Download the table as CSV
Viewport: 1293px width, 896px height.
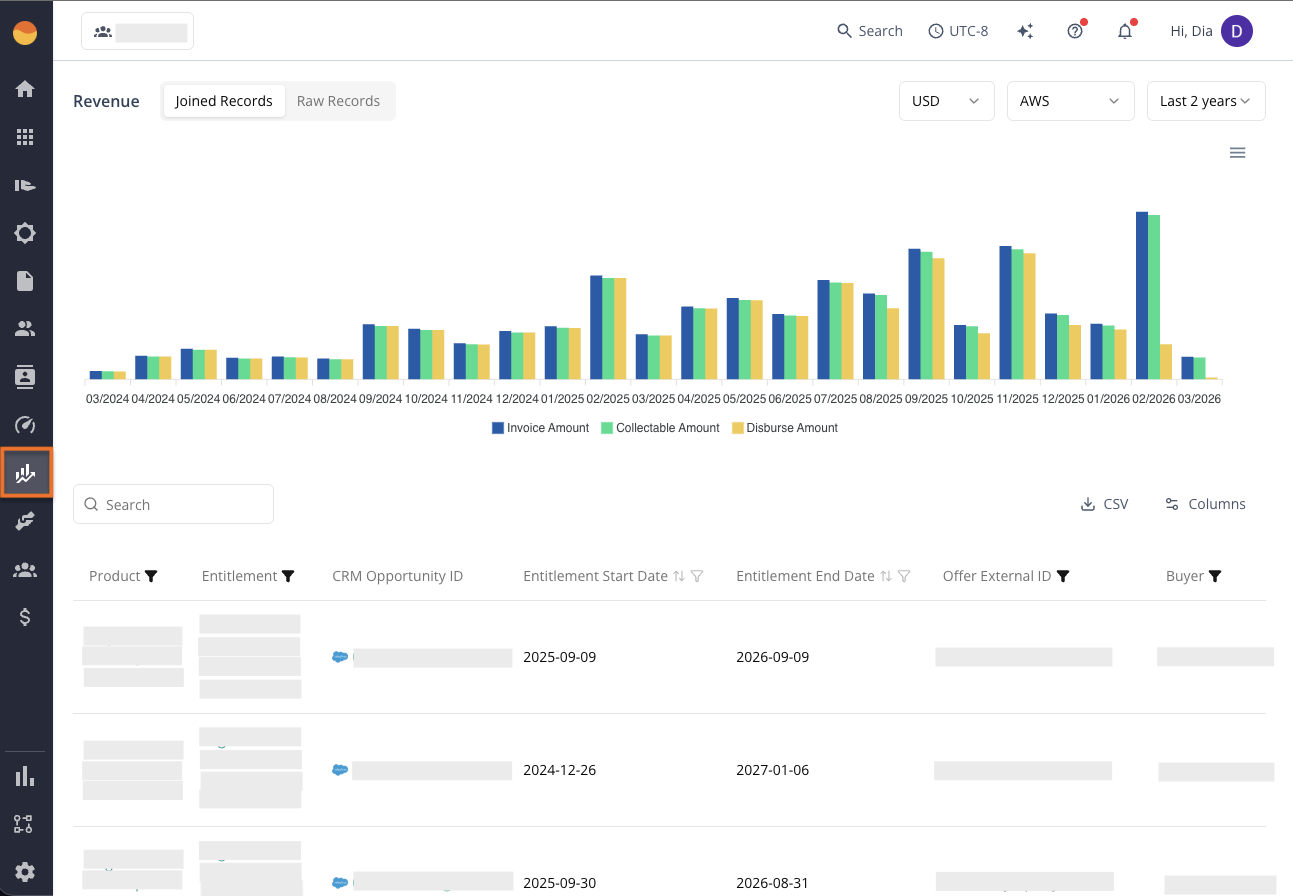(1104, 504)
